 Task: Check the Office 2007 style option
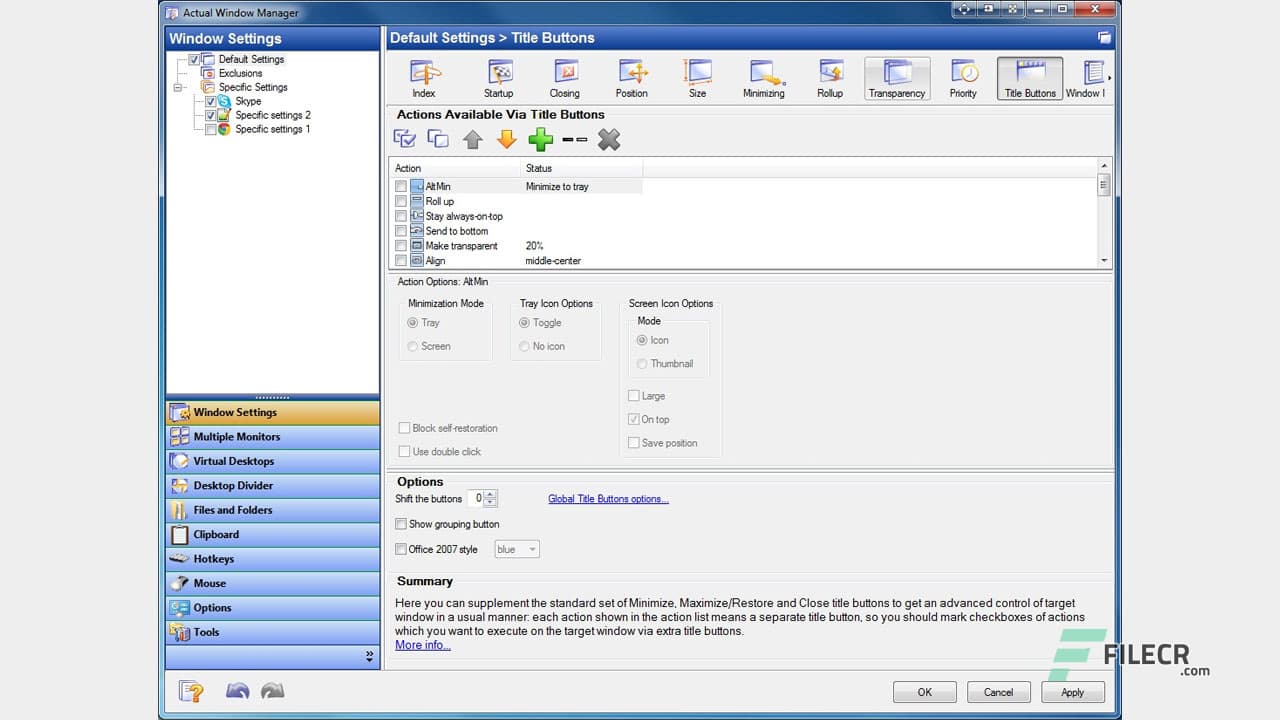click(x=401, y=548)
